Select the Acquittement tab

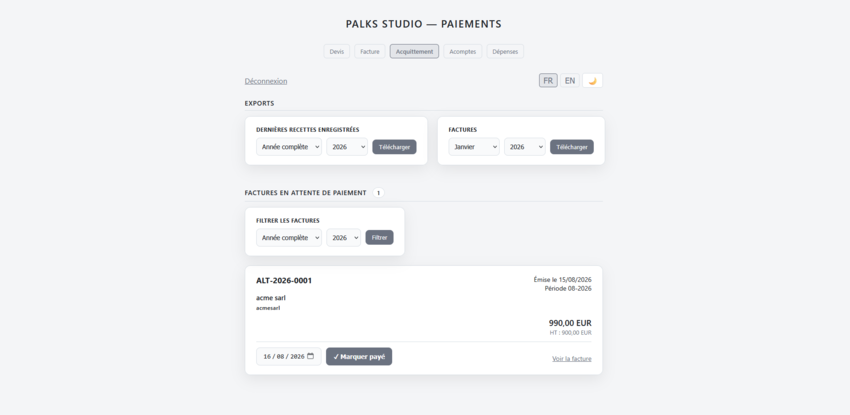(414, 51)
